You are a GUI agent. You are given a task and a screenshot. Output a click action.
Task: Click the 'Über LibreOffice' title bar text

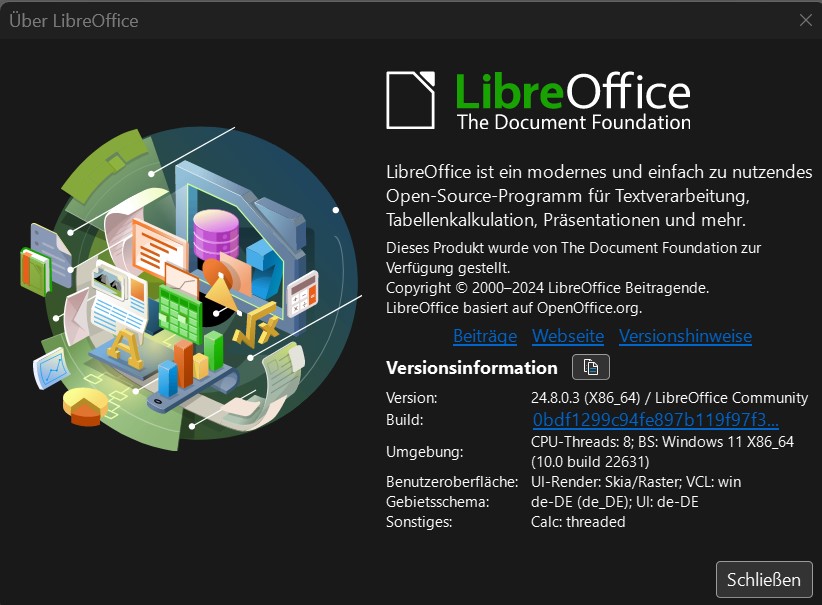(x=74, y=20)
